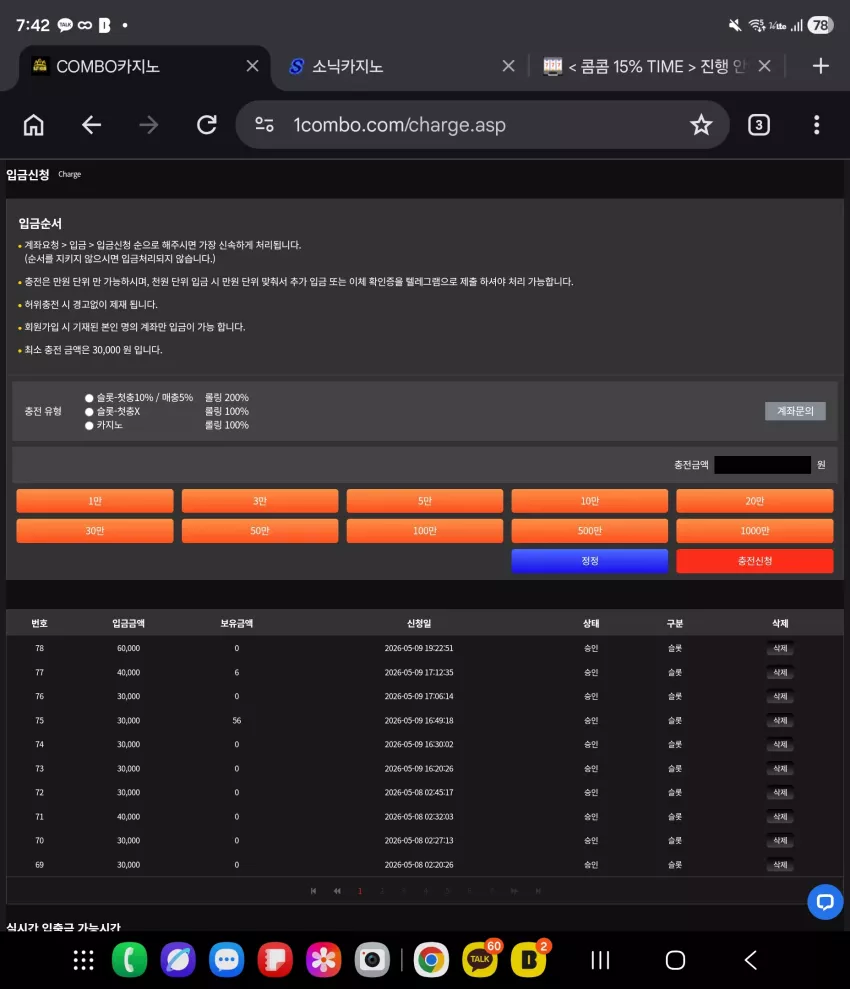Close the 소닉카지노 tab
Image resolution: width=850 pixels, height=989 pixels.
click(508, 66)
